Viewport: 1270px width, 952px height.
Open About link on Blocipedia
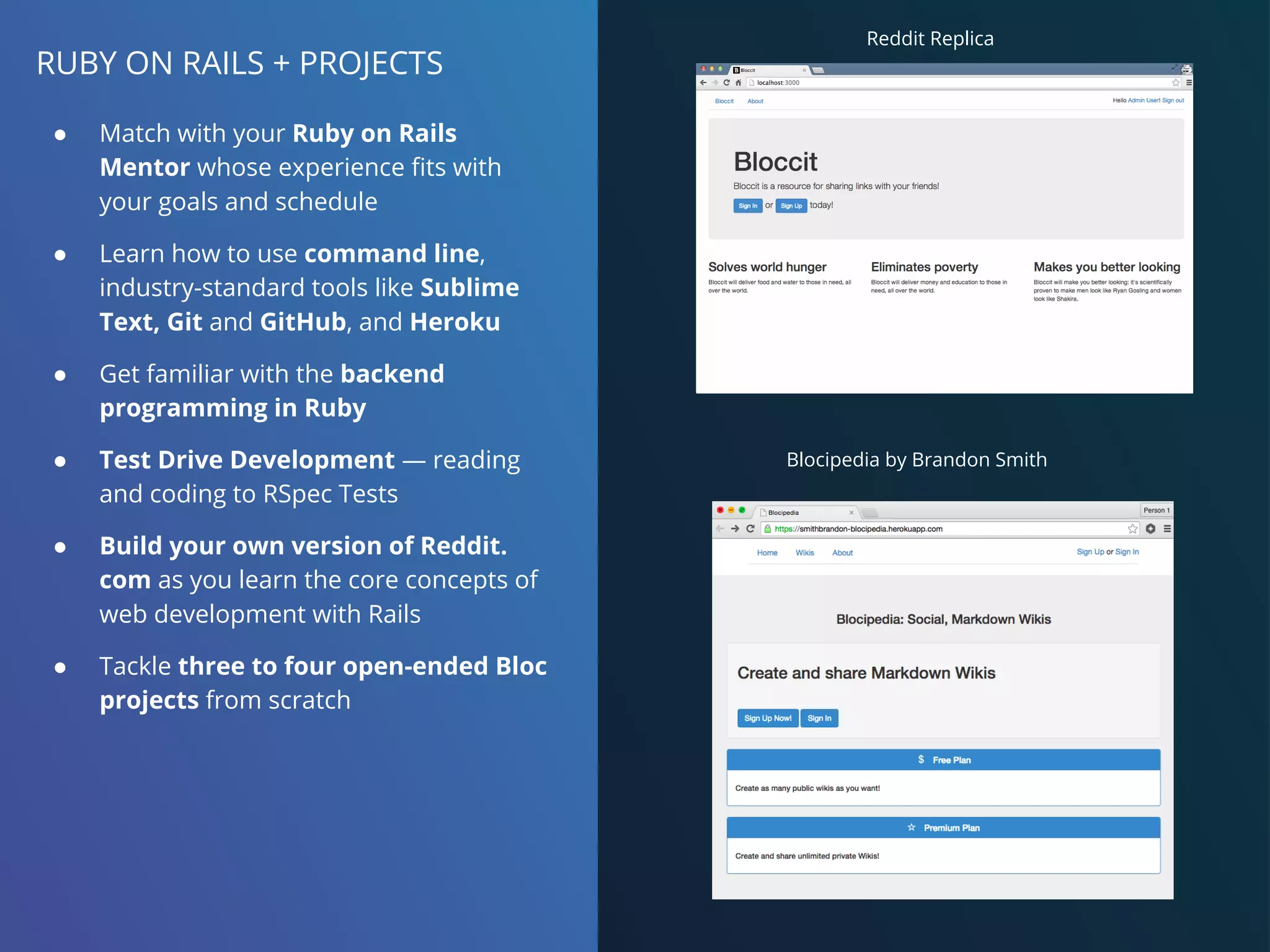tap(843, 553)
